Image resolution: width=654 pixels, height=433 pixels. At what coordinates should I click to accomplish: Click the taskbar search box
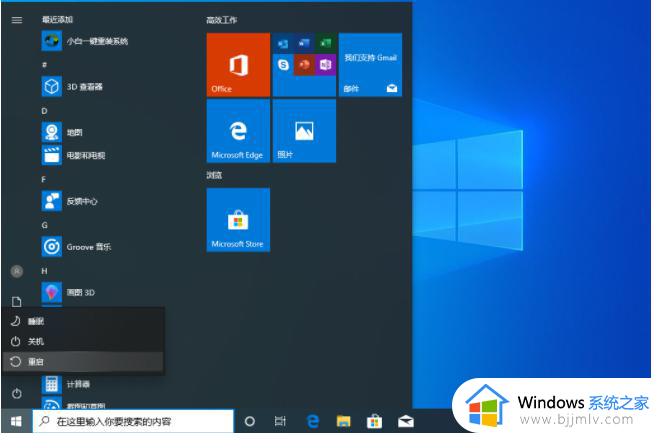pos(133,421)
